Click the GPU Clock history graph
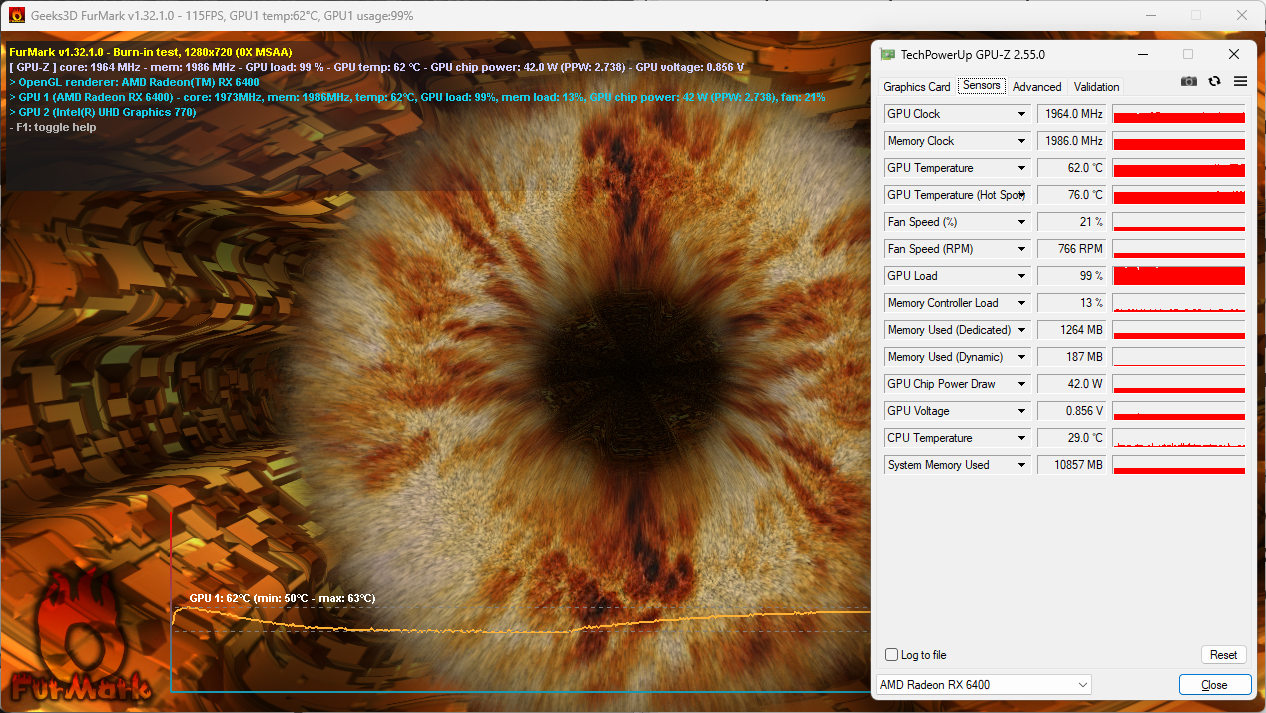This screenshot has width=1266, height=713. pyautogui.click(x=1179, y=114)
